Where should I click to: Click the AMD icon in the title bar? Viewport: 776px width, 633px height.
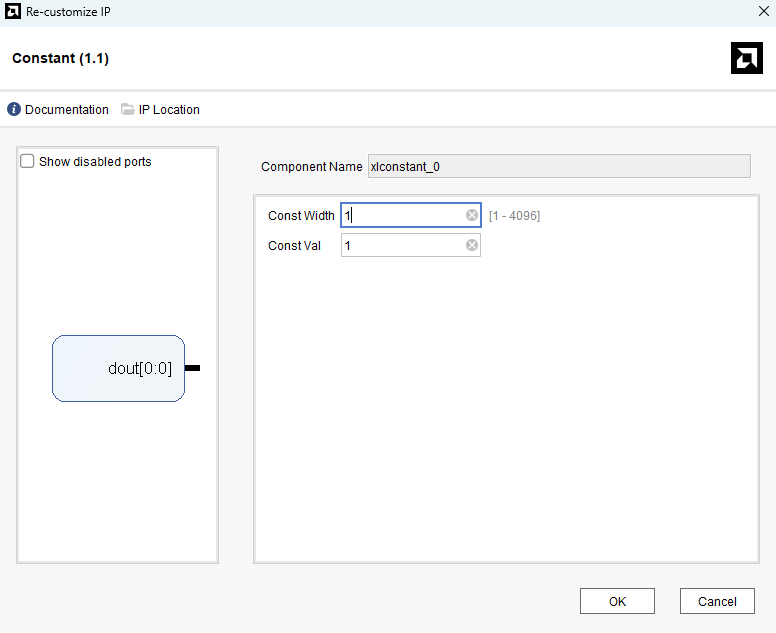(12, 13)
